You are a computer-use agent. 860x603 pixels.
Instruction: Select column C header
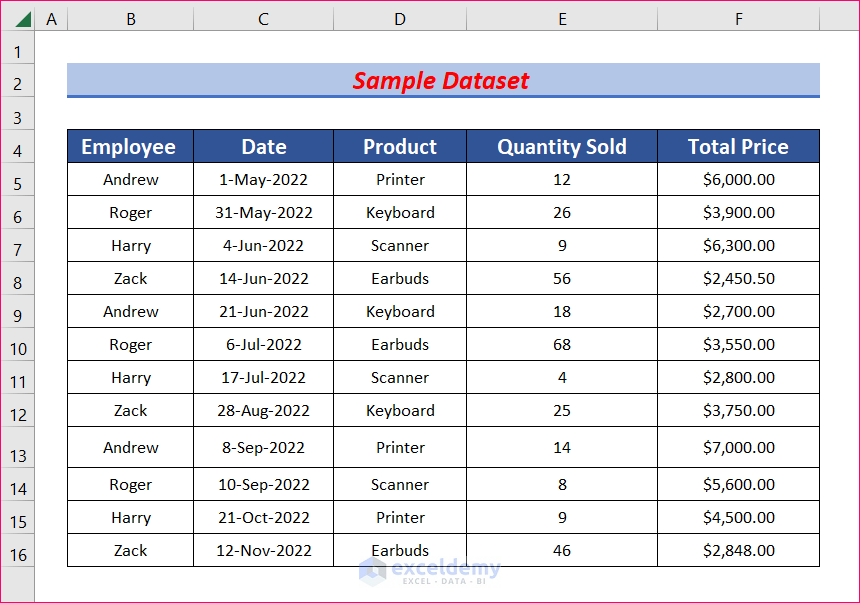pos(263,19)
